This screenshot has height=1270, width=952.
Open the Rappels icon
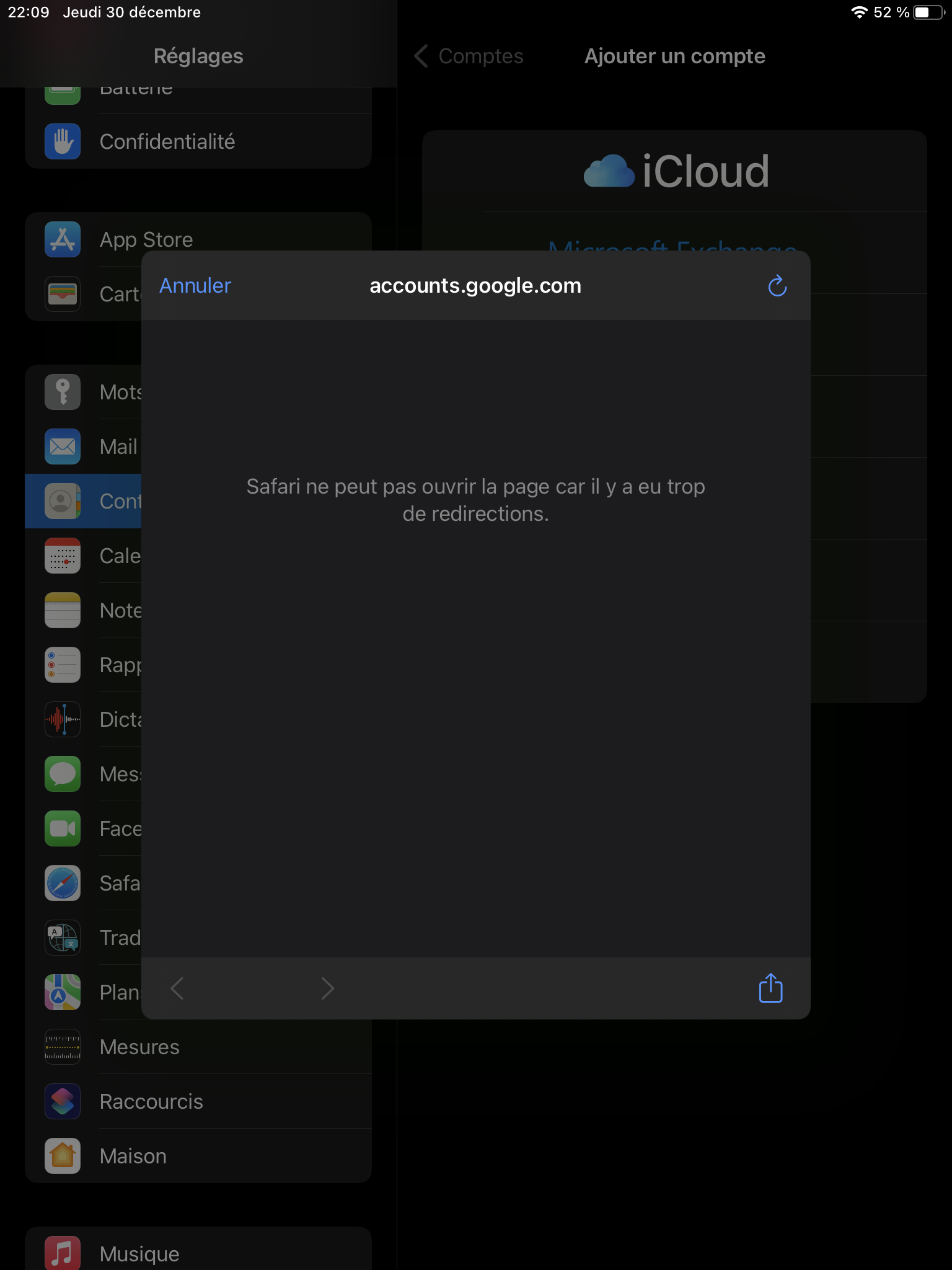pos(63,665)
